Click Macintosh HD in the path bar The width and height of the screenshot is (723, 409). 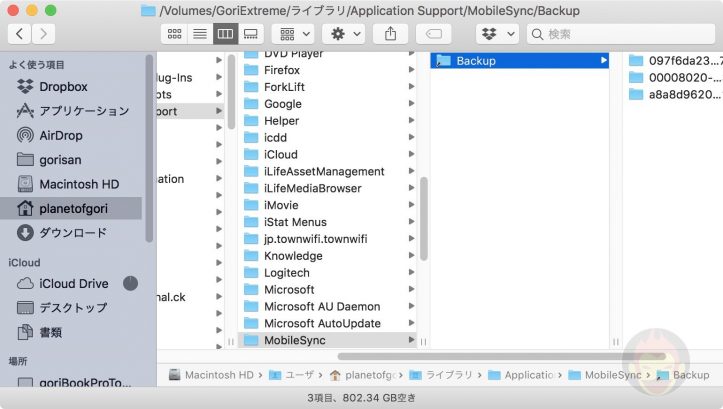[x=212, y=375]
